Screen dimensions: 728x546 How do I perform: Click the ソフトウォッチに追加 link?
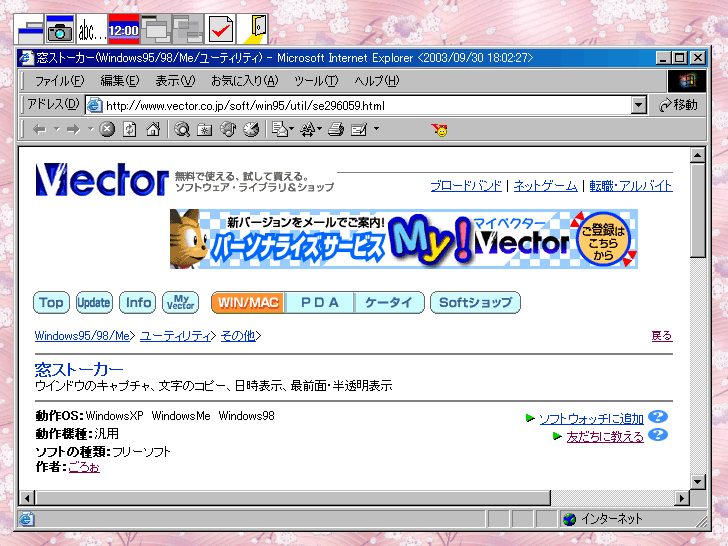pyautogui.click(x=591, y=419)
